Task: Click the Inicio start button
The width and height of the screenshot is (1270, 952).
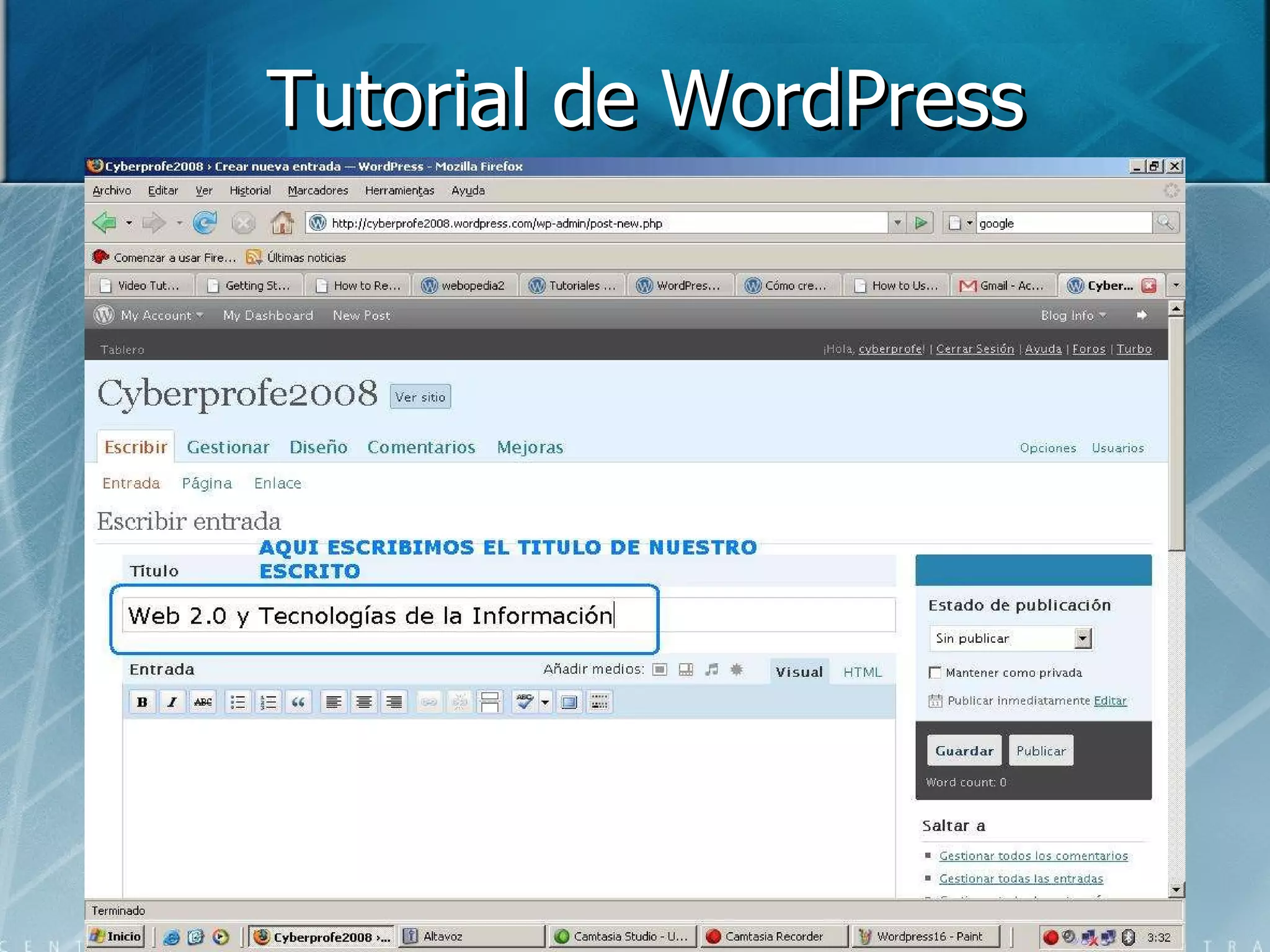Action: [x=117, y=936]
